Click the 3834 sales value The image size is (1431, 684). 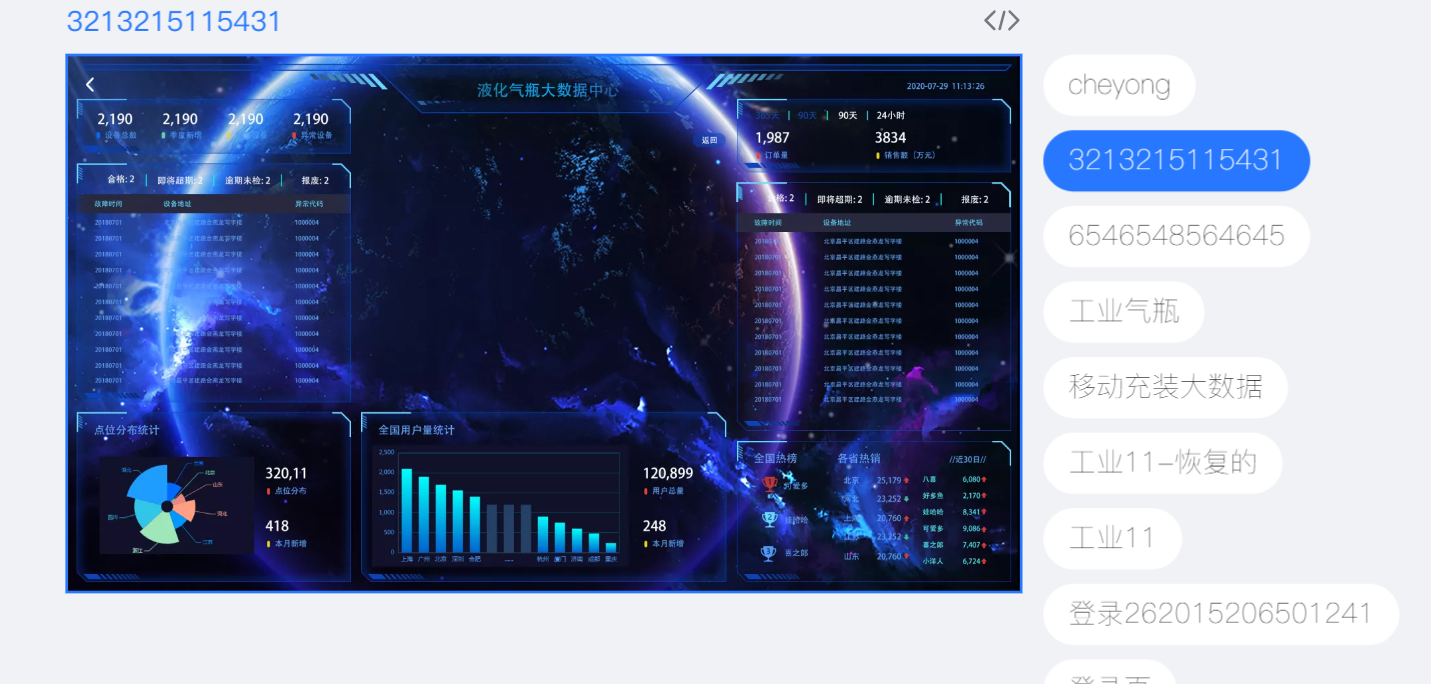click(890, 138)
